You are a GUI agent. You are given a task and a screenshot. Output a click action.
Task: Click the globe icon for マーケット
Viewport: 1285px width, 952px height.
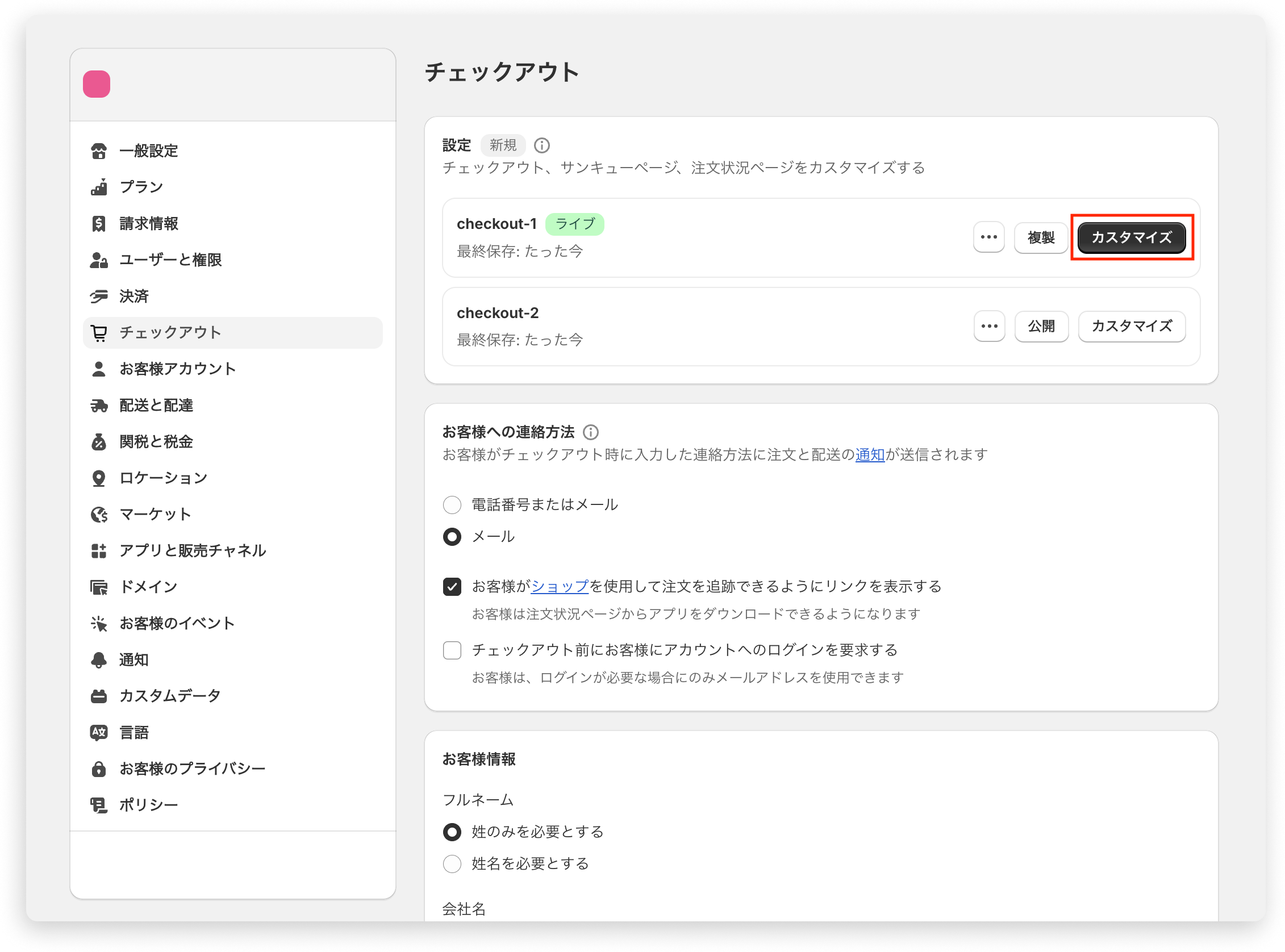coord(98,514)
